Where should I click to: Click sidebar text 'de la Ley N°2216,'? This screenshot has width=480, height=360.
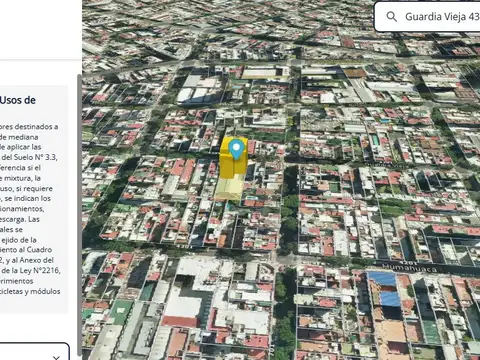[31, 270]
